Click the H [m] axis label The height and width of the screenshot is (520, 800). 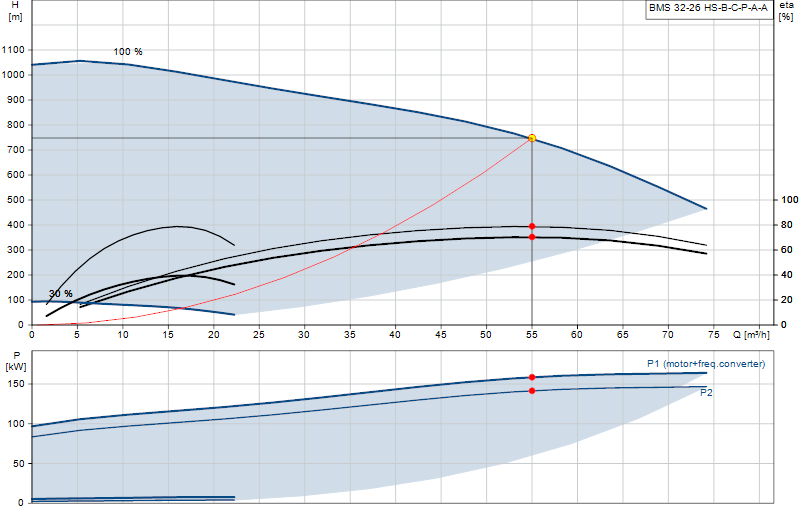pyautogui.click(x=15, y=11)
